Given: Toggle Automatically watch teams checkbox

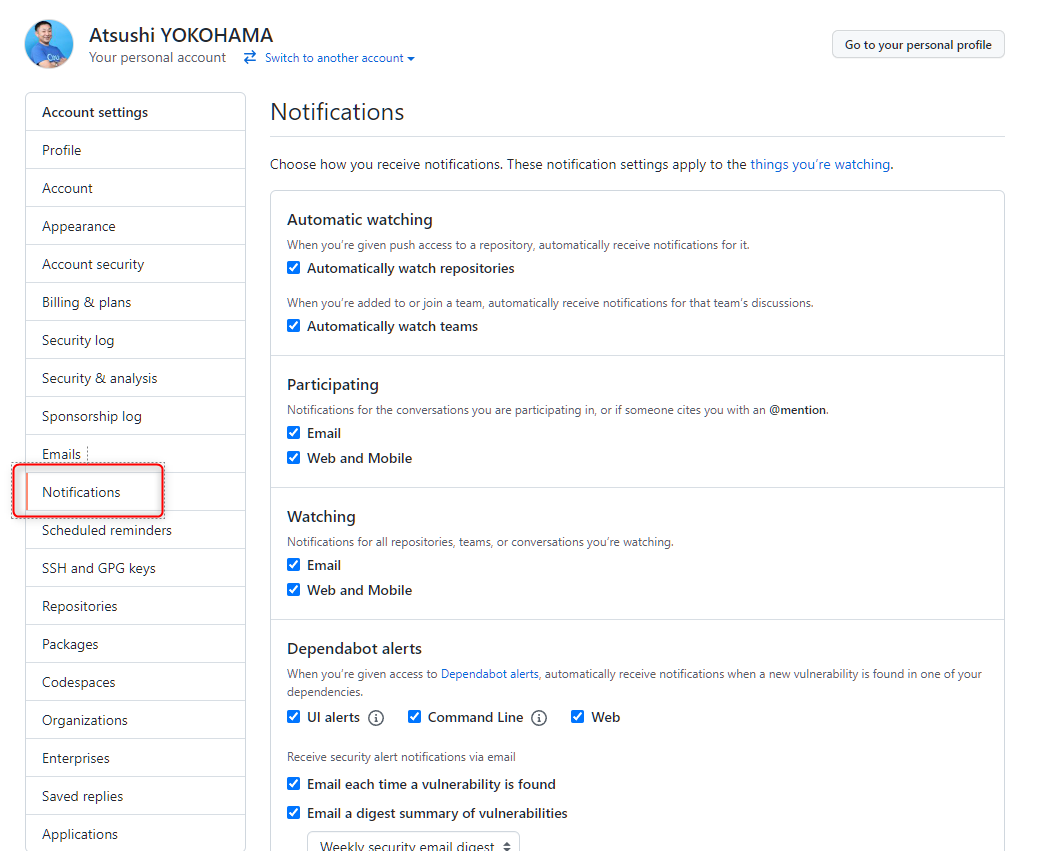Looking at the screenshot, I should coord(293,326).
